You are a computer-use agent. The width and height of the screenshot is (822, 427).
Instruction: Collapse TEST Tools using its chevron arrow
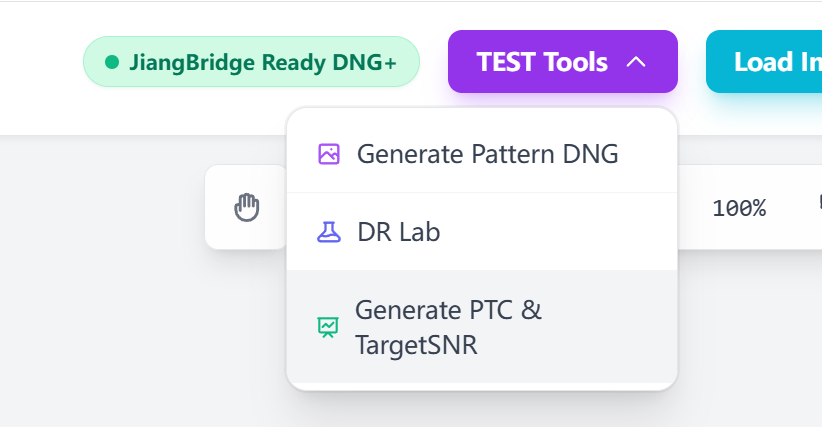point(636,62)
